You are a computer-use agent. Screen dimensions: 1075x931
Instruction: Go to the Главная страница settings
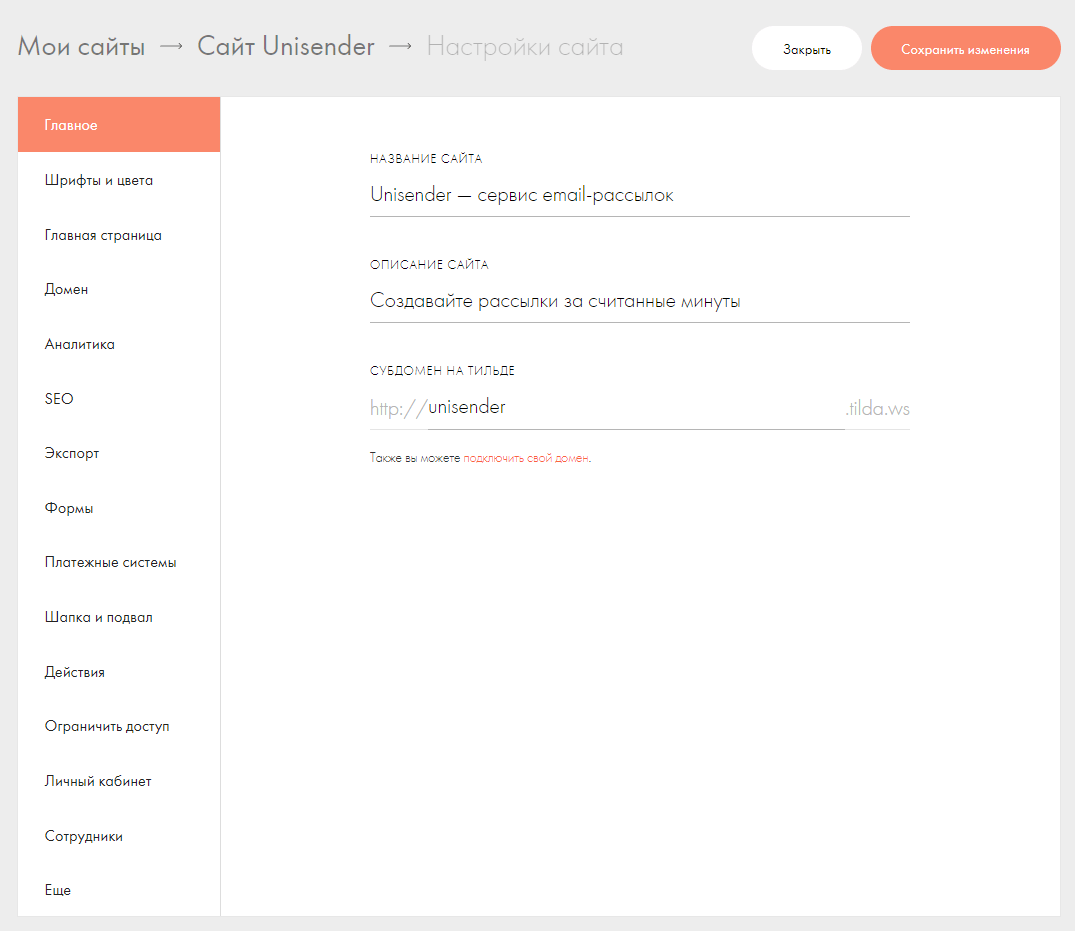tap(119, 235)
